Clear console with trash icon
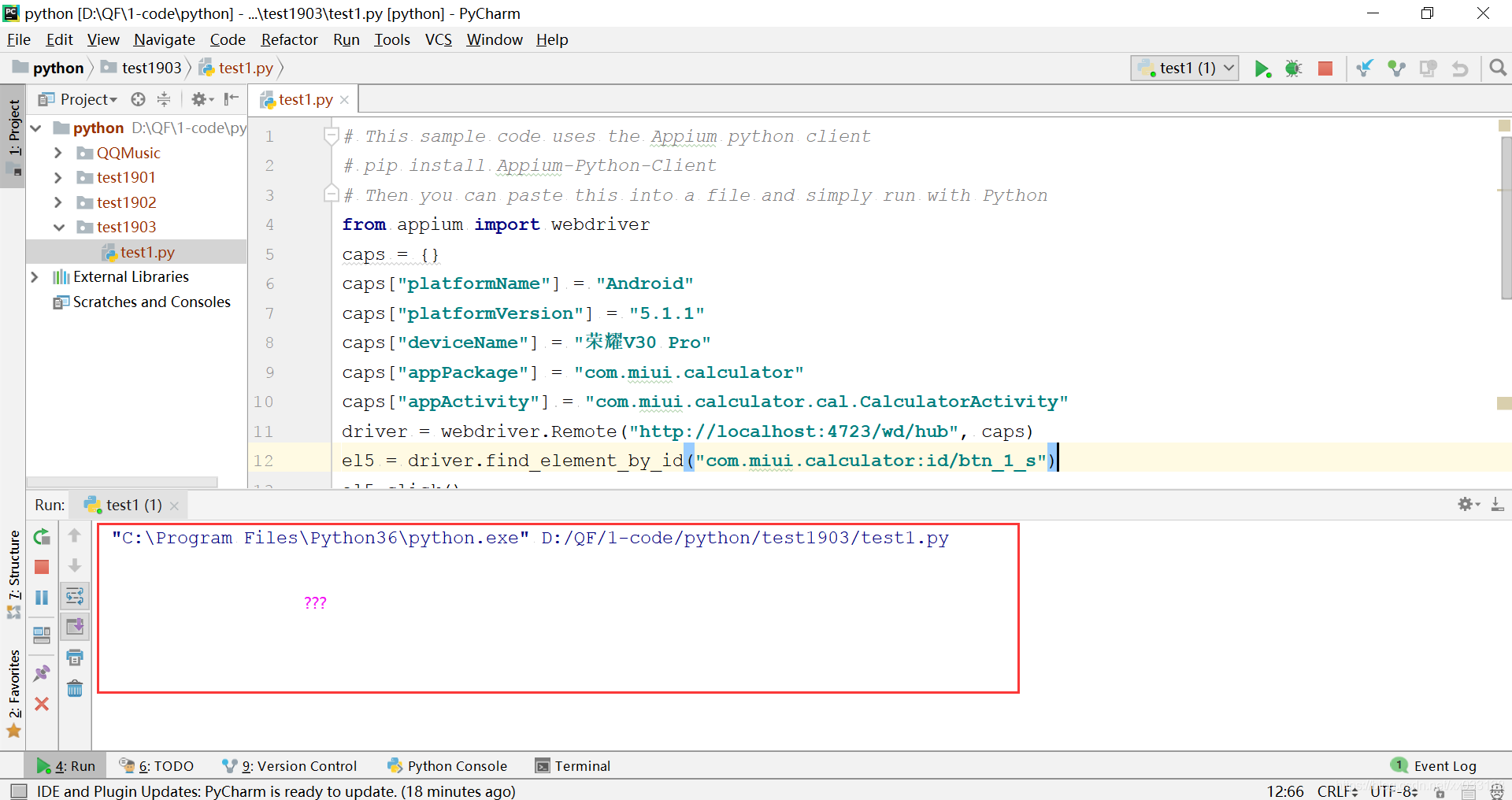This screenshot has height=800, width=1512. pyautogui.click(x=75, y=688)
